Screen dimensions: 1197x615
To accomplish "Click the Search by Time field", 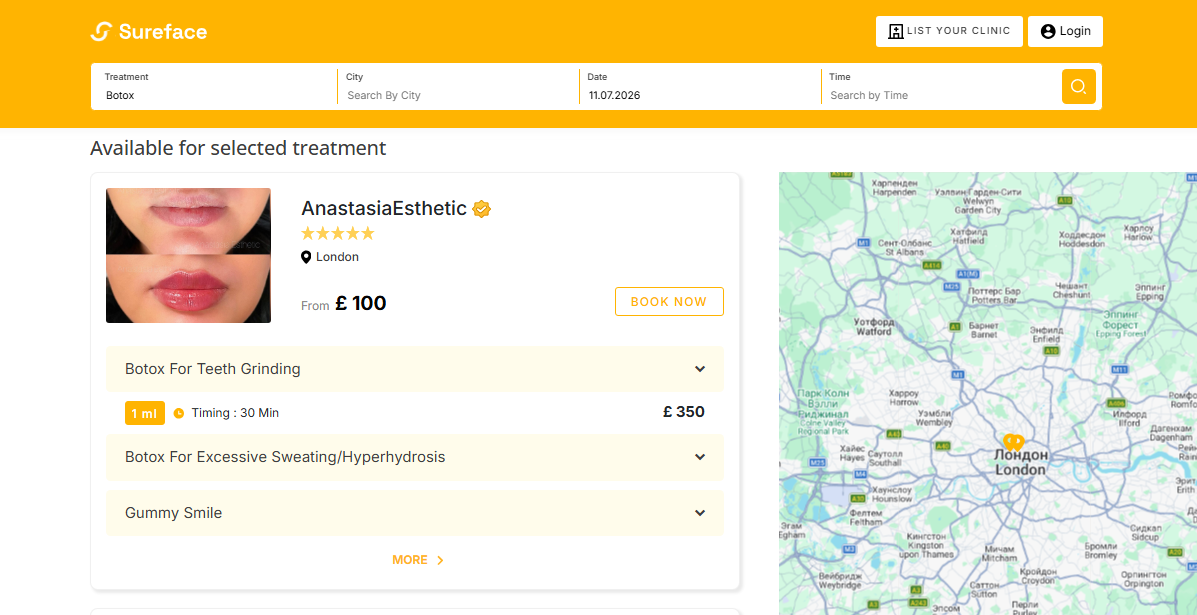I will coord(940,95).
